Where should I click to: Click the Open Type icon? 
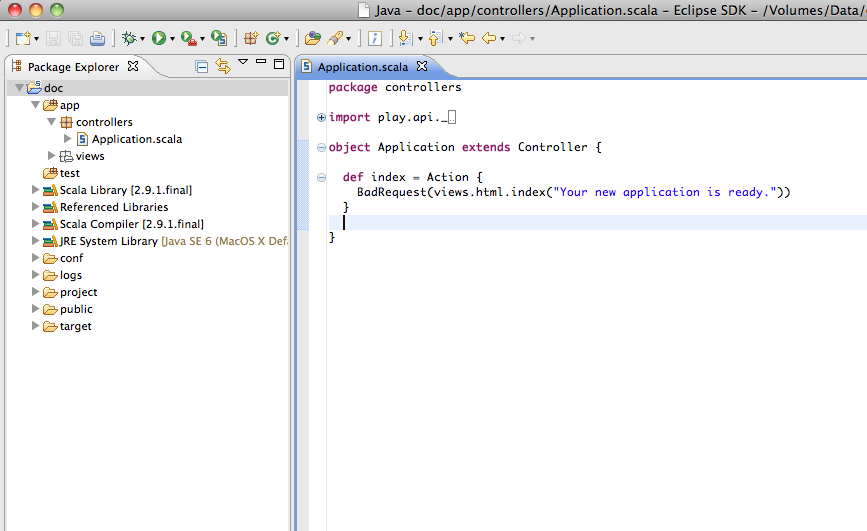[x=313, y=39]
